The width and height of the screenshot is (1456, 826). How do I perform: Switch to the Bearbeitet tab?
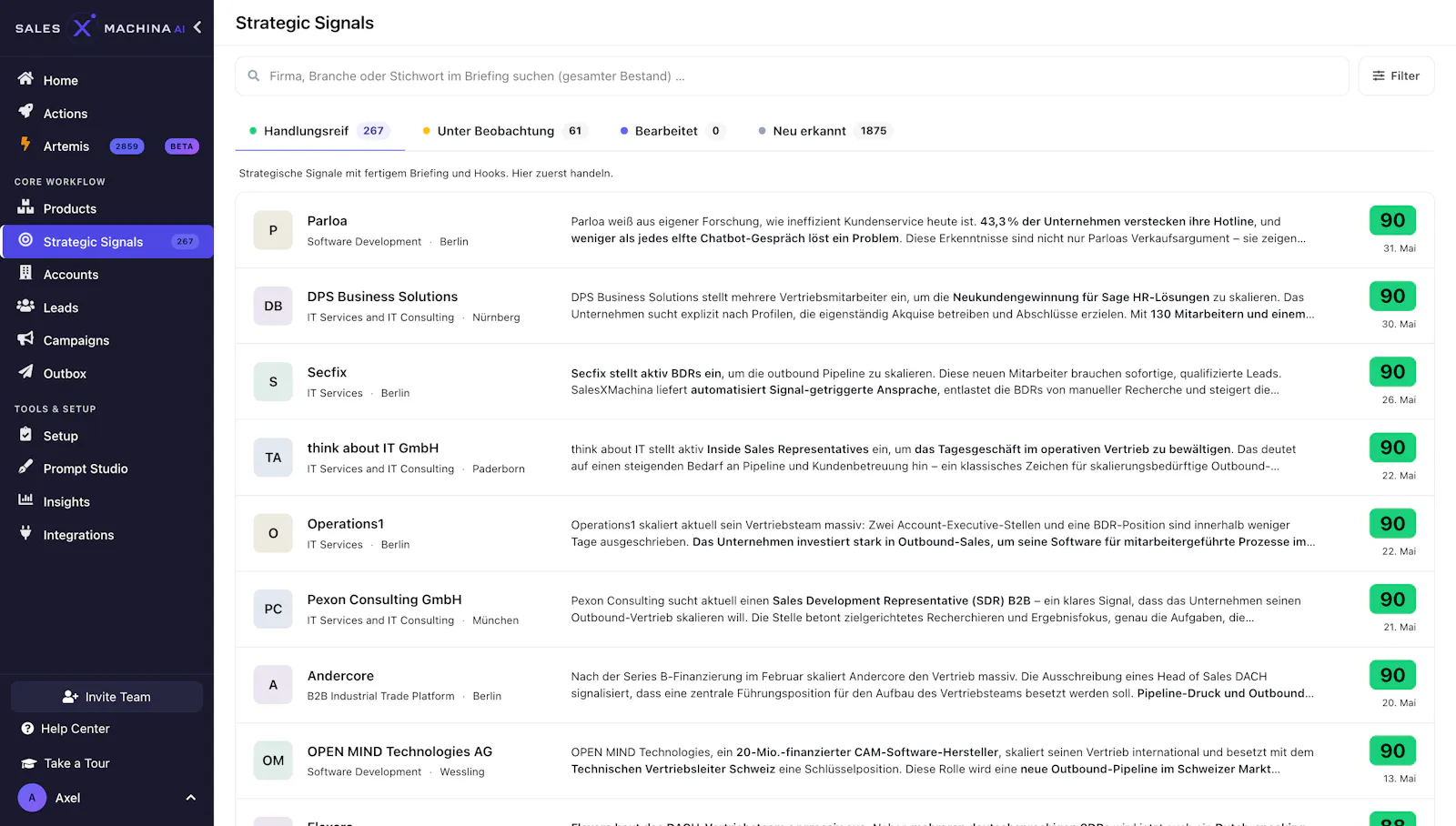pyautogui.click(x=672, y=131)
